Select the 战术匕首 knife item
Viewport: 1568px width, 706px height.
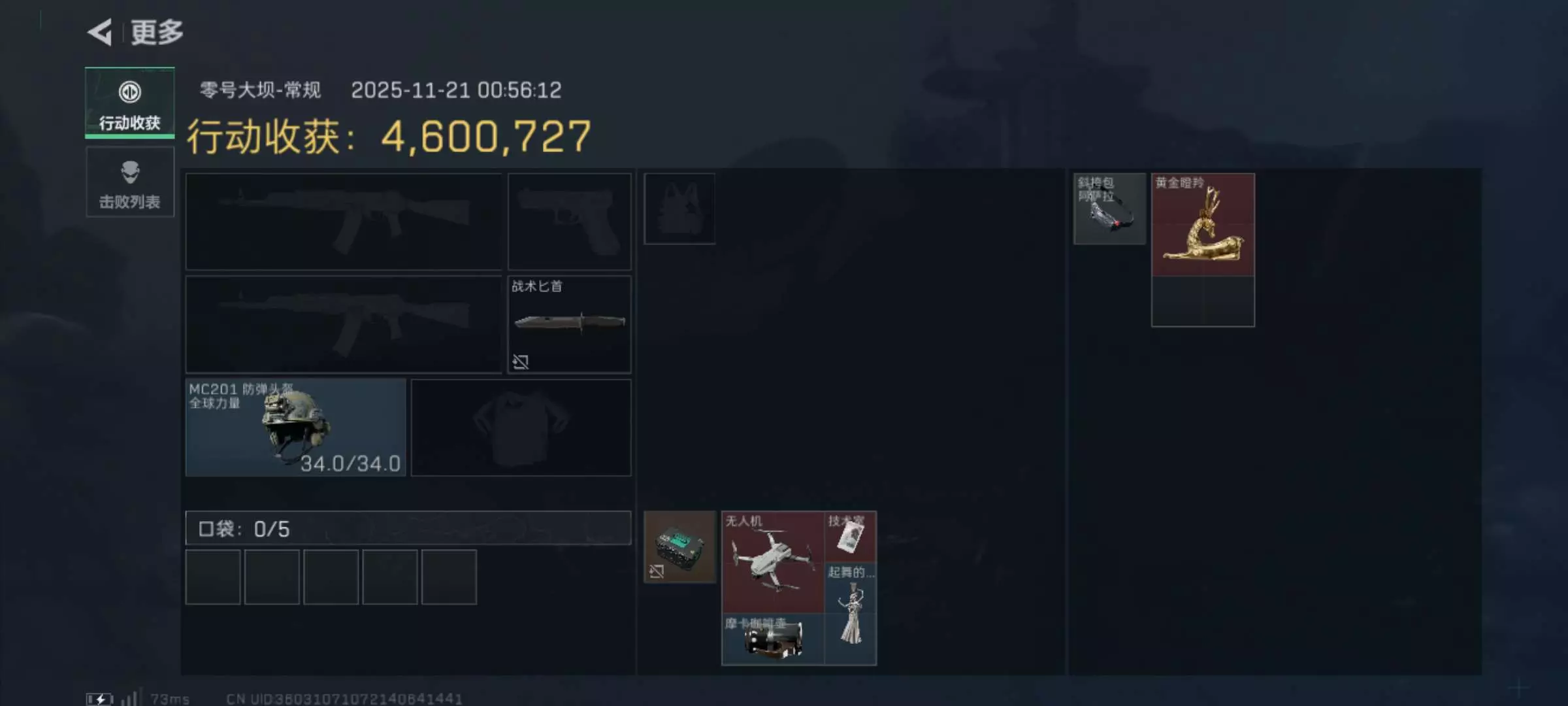click(569, 324)
